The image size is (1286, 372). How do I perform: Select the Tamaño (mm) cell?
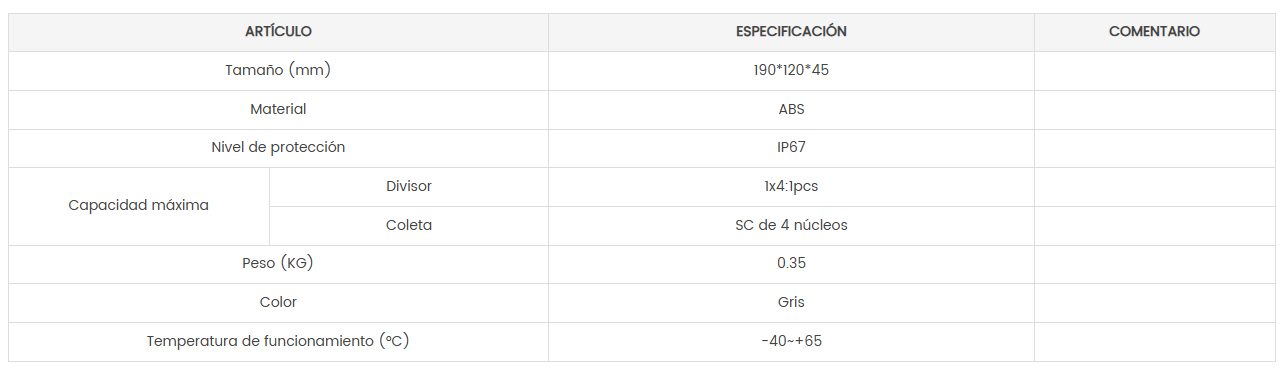278,71
